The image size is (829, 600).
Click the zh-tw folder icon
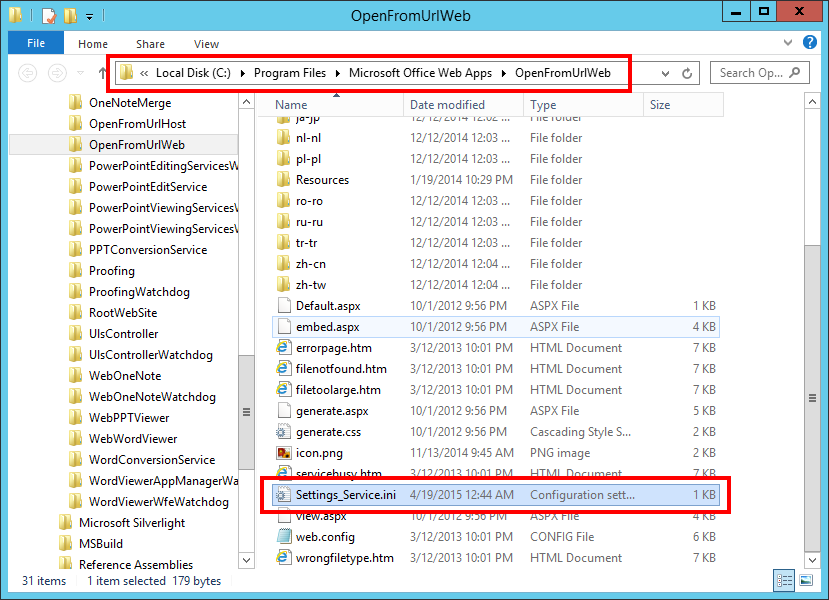pyautogui.click(x=284, y=284)
